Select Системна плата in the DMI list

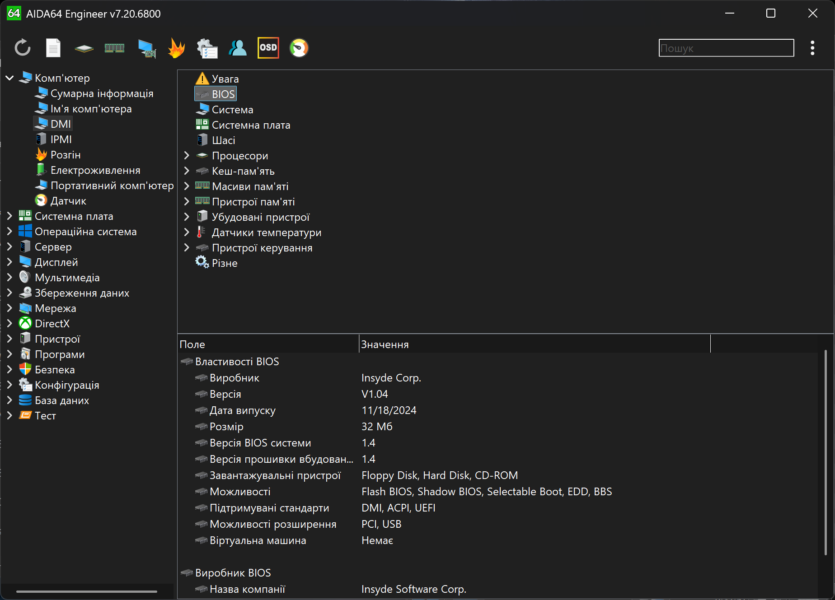[243, 125]
